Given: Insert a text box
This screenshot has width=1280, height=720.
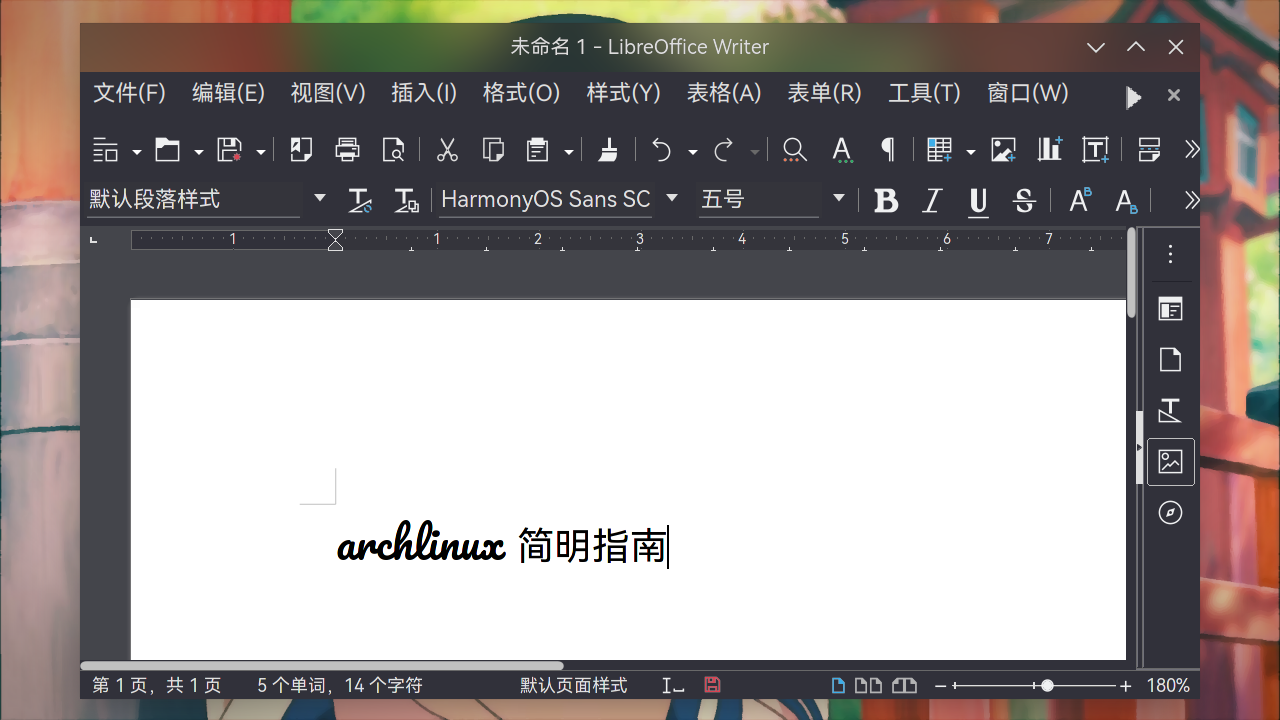Looking at the screenshot, I should click(x=1095, y=149).
